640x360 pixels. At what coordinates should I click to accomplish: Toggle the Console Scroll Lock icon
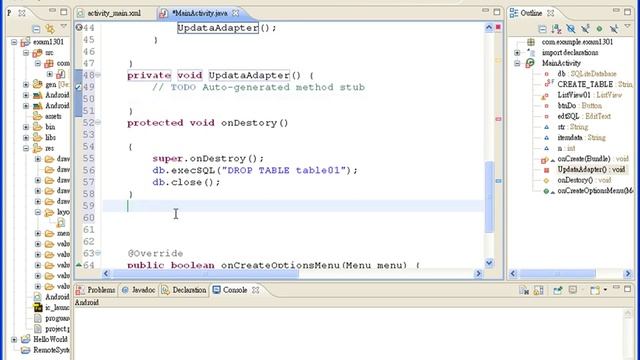point(538,290)
